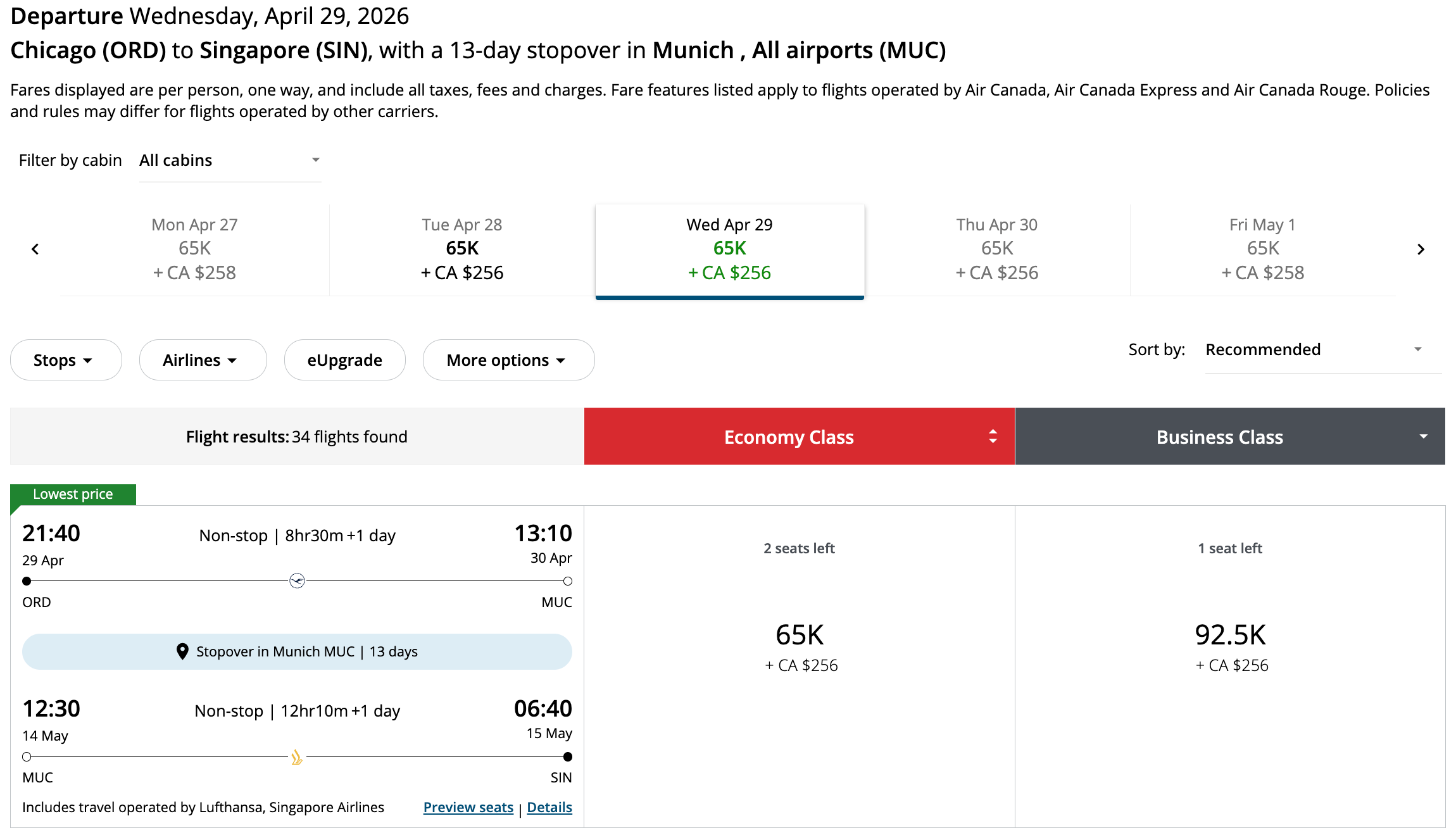Select the Mon Apr 27 date tab
Image resolution: width=1456 pixels, height=828 pixels.
coord(194,249)
